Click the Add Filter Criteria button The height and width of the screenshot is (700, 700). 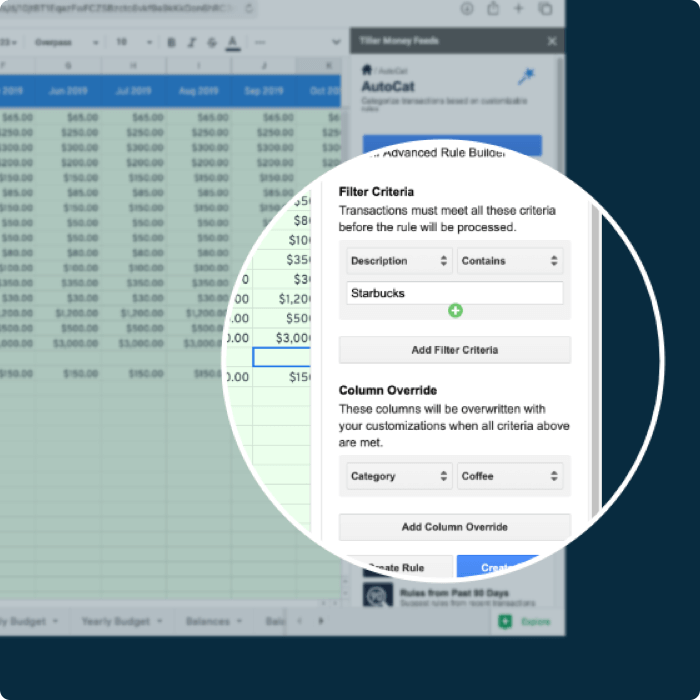coord(455,350)
